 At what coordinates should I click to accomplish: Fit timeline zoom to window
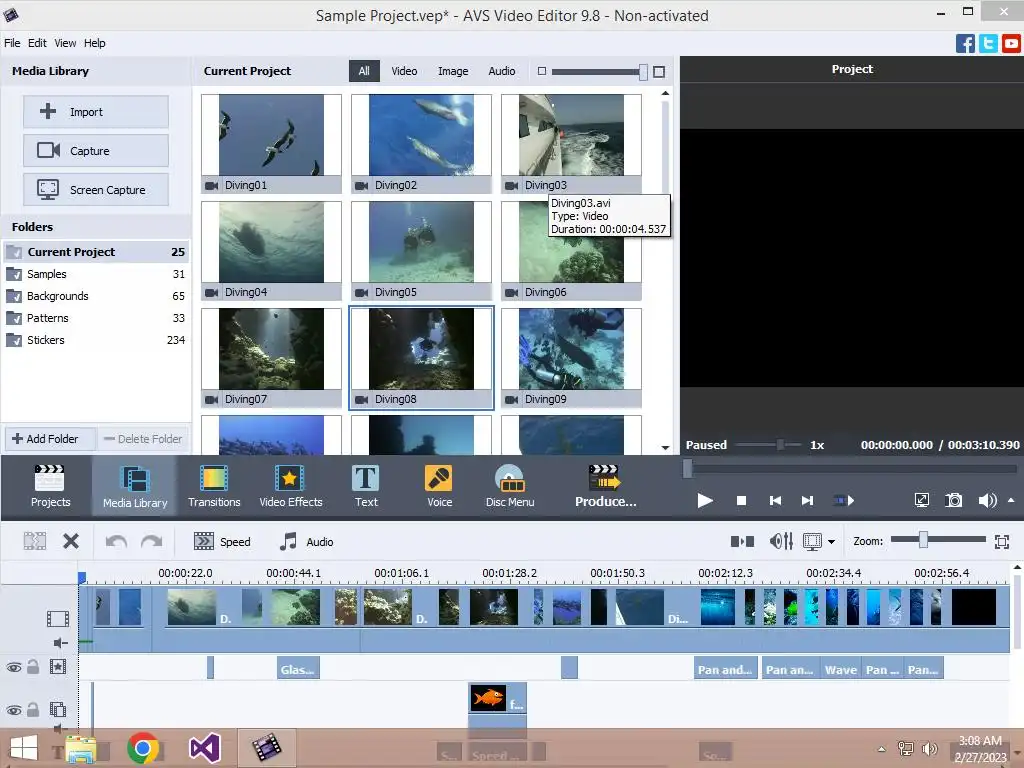pos(1002,541)
